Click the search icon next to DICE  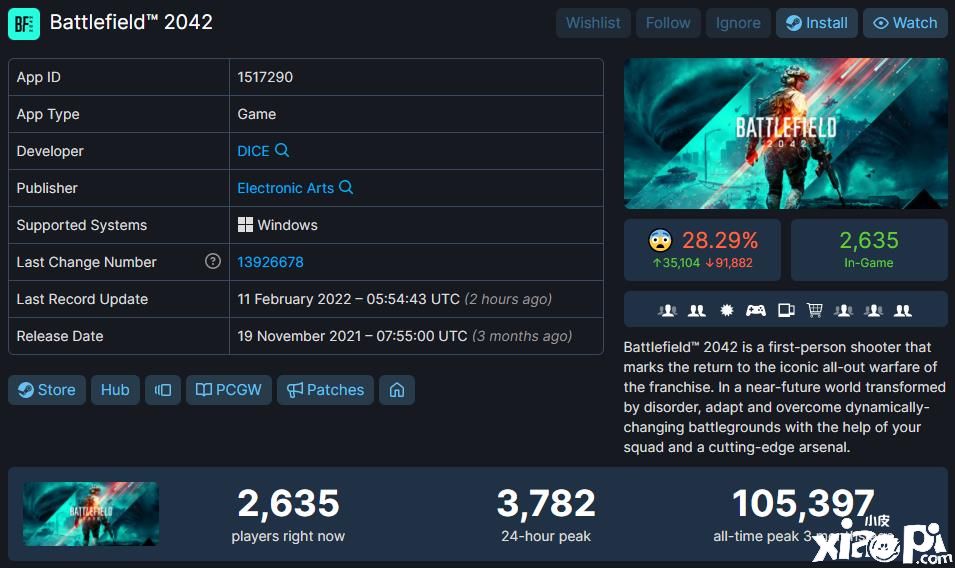tap(282, 150)
